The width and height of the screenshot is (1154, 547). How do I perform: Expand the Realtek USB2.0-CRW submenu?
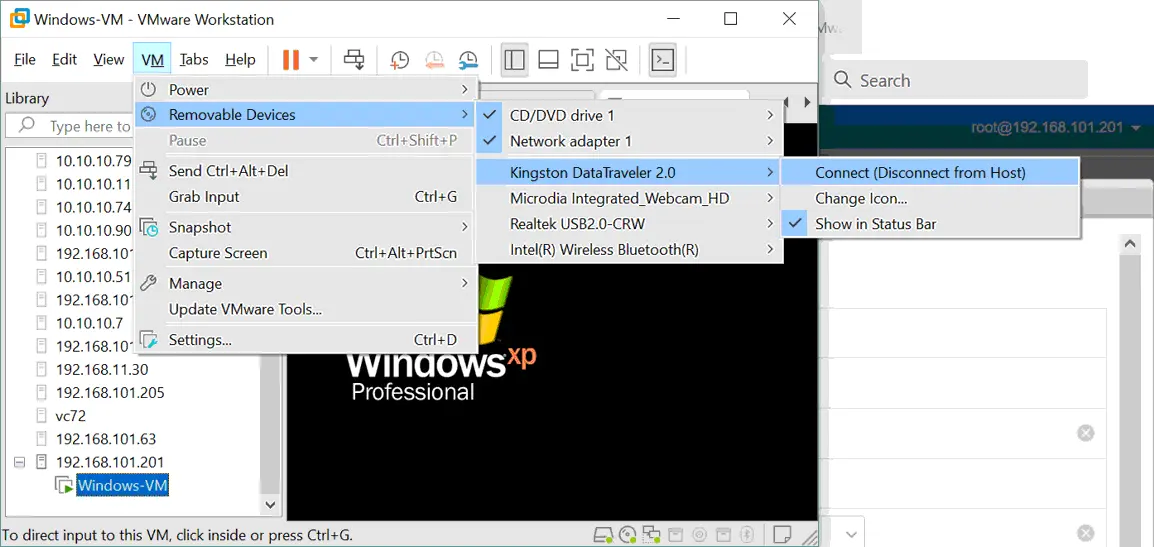(x=770, y=224)
